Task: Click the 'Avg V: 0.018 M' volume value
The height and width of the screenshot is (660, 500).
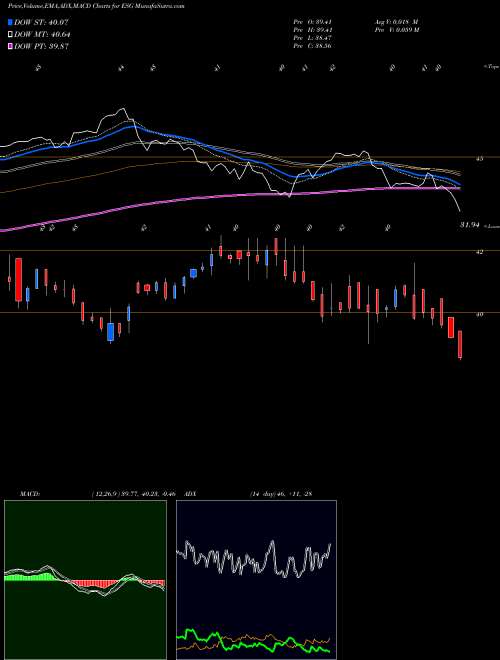Action: 396,22
